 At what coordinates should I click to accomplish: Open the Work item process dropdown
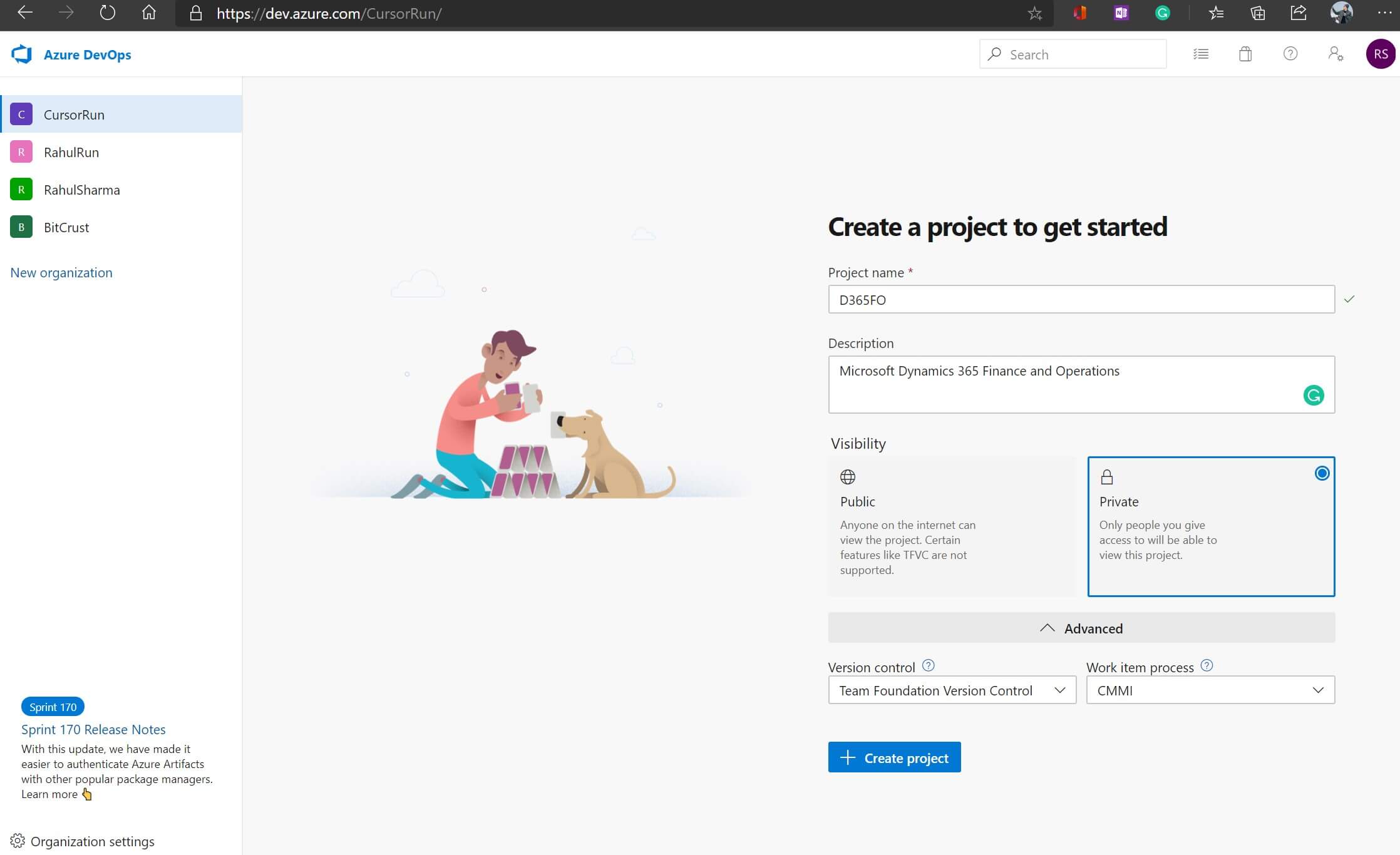point(1210,690)
